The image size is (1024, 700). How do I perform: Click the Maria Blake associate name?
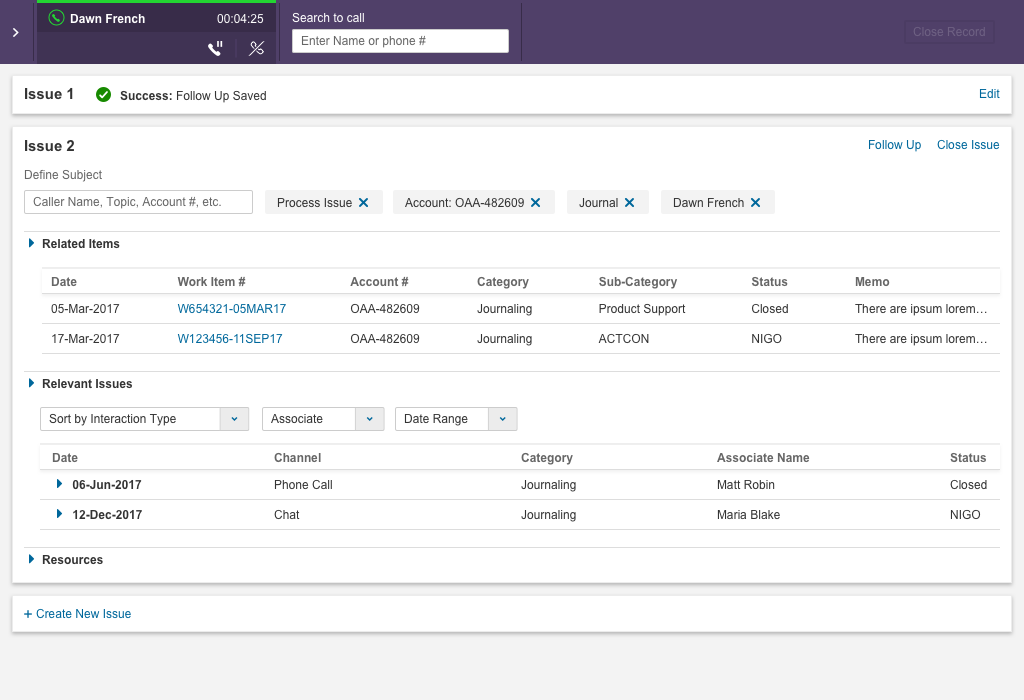pos(748,515)
